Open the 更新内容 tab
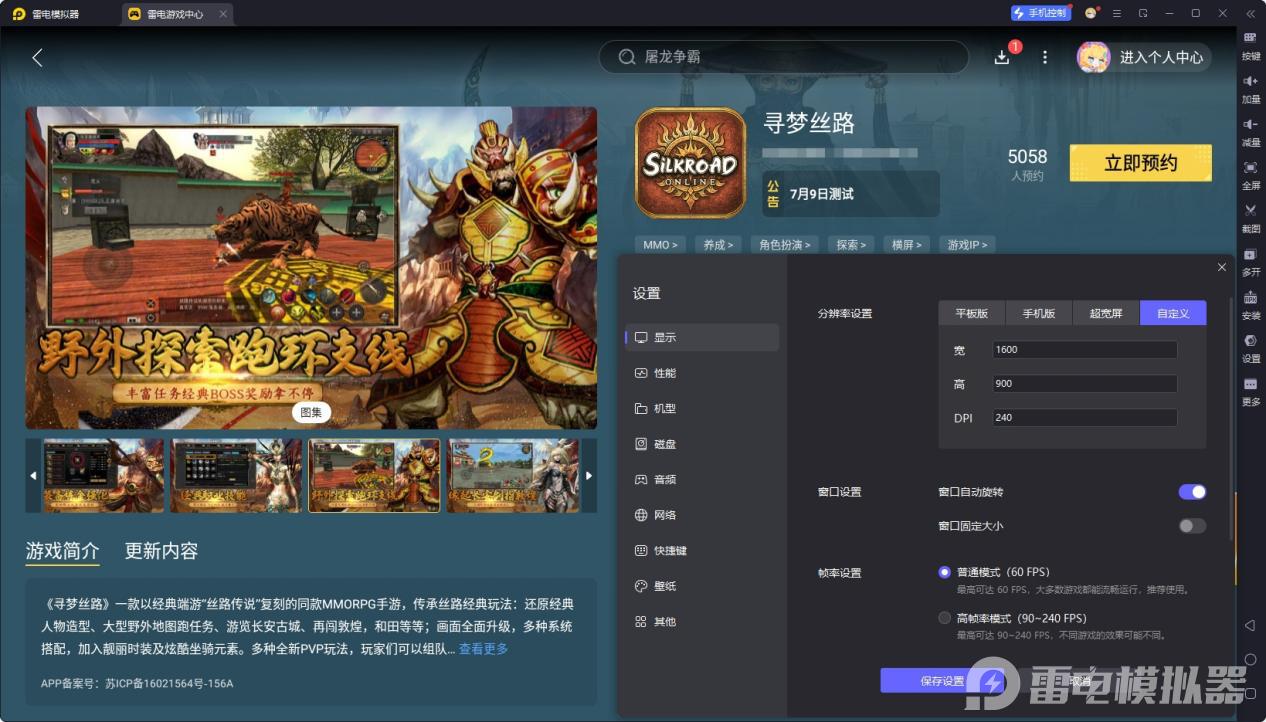Screen dimensions: 1266x722 tap(161, 551)
